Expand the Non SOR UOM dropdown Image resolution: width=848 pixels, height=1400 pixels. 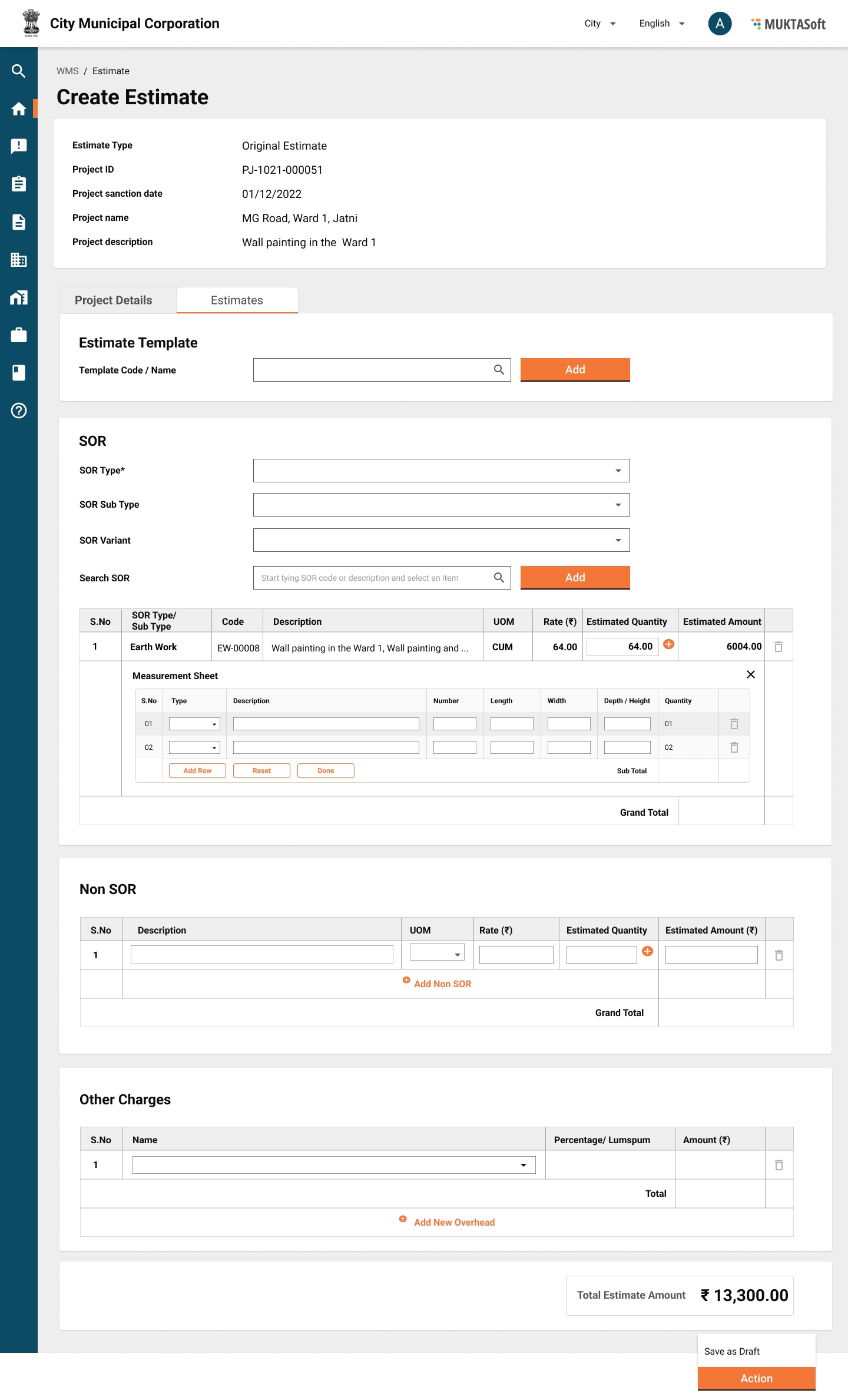click(437, 953)
